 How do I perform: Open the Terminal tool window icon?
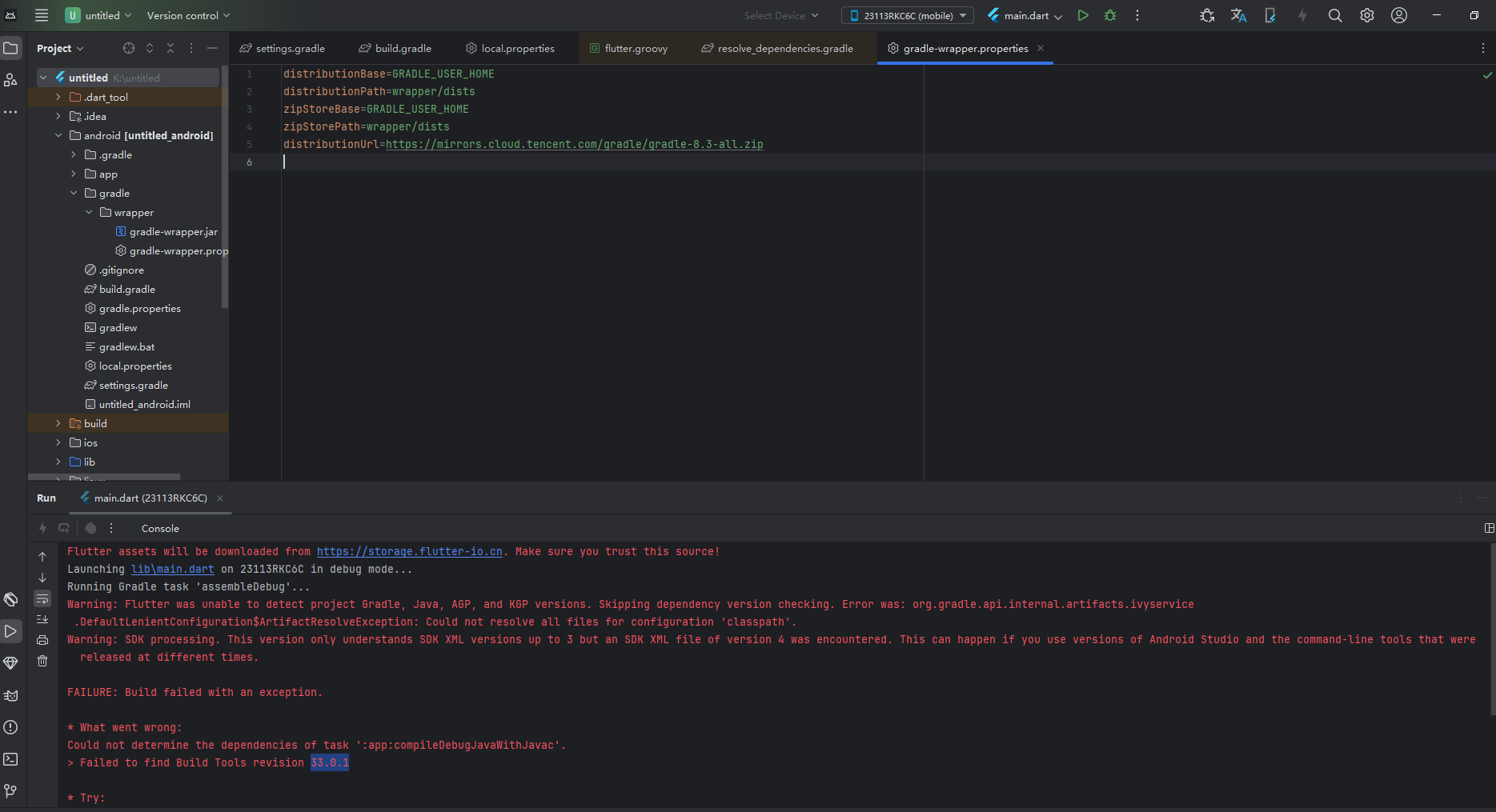[x=11, y=759]
